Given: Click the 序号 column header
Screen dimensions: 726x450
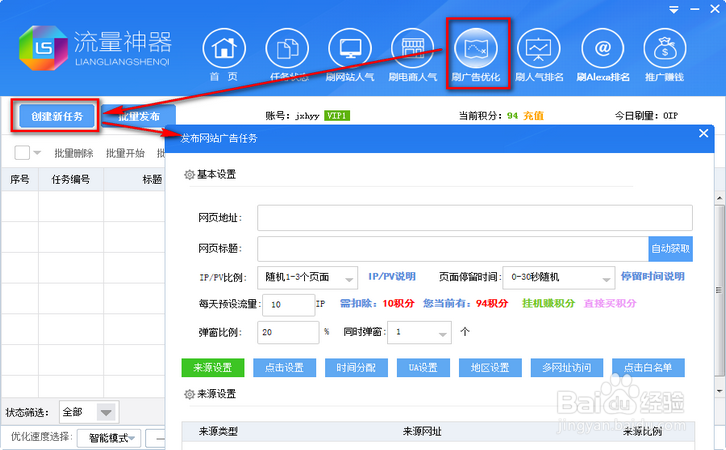Looking at the screenshot, I should pyautogui.click(x=19, y=180).
